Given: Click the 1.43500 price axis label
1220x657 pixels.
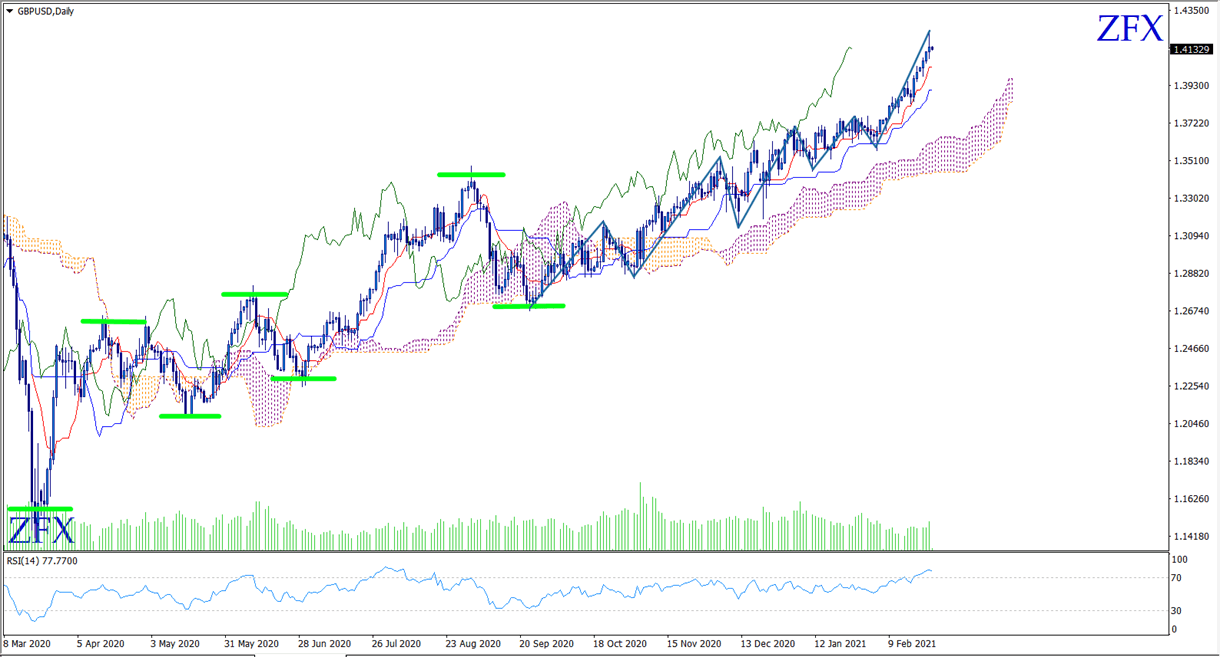Looking at the screenshot, I should 1194,11.
